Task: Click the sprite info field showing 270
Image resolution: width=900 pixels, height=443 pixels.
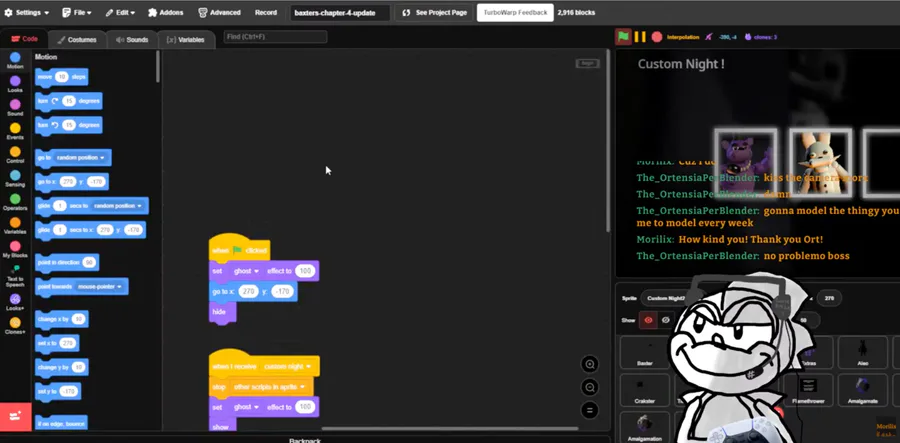Action: 829,298
